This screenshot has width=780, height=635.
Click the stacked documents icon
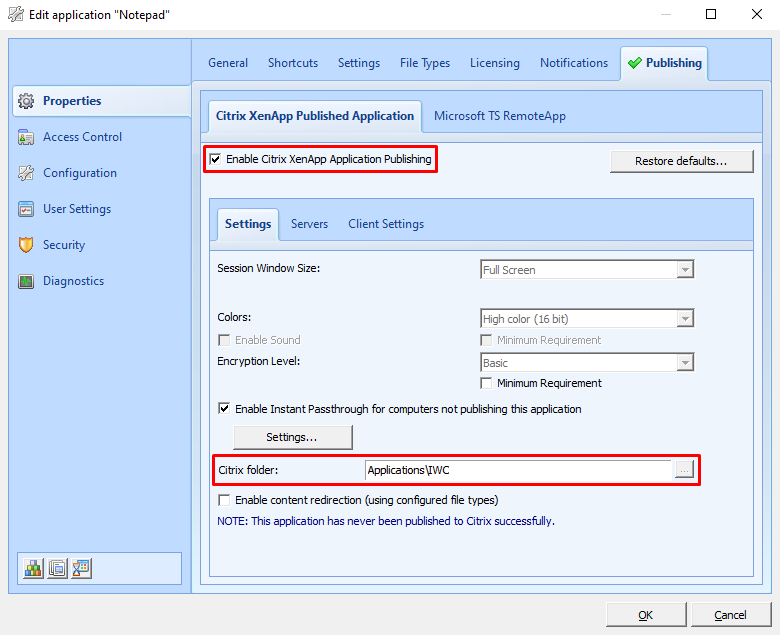pyautogui.click(x=57, y=568)
